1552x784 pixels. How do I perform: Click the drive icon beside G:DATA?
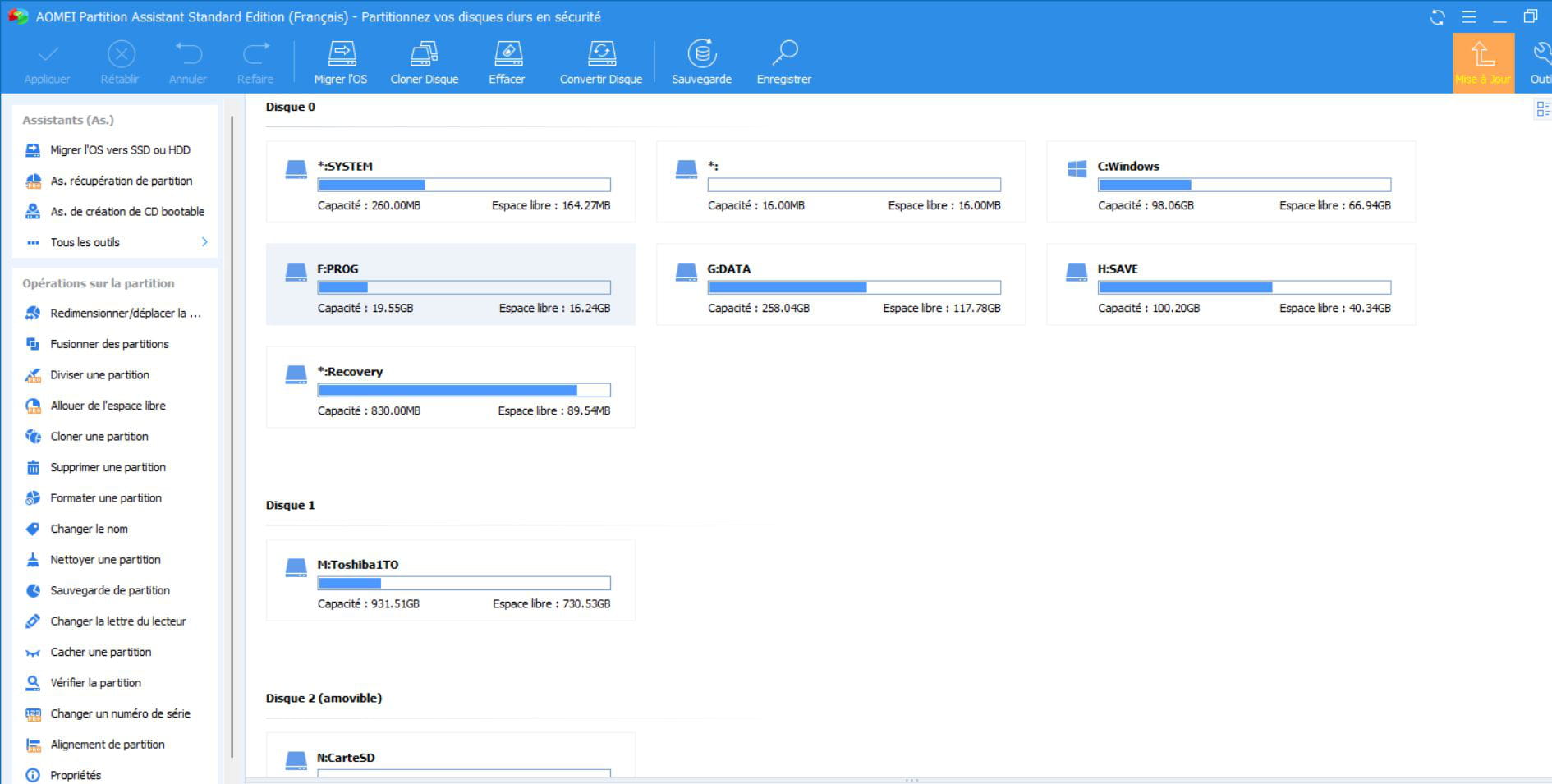(686, 272)
